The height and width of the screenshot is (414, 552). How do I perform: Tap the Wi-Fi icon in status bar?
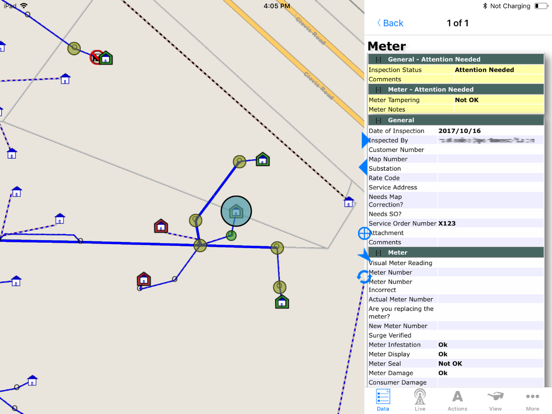pyautogui.click(x=24, y=6)
